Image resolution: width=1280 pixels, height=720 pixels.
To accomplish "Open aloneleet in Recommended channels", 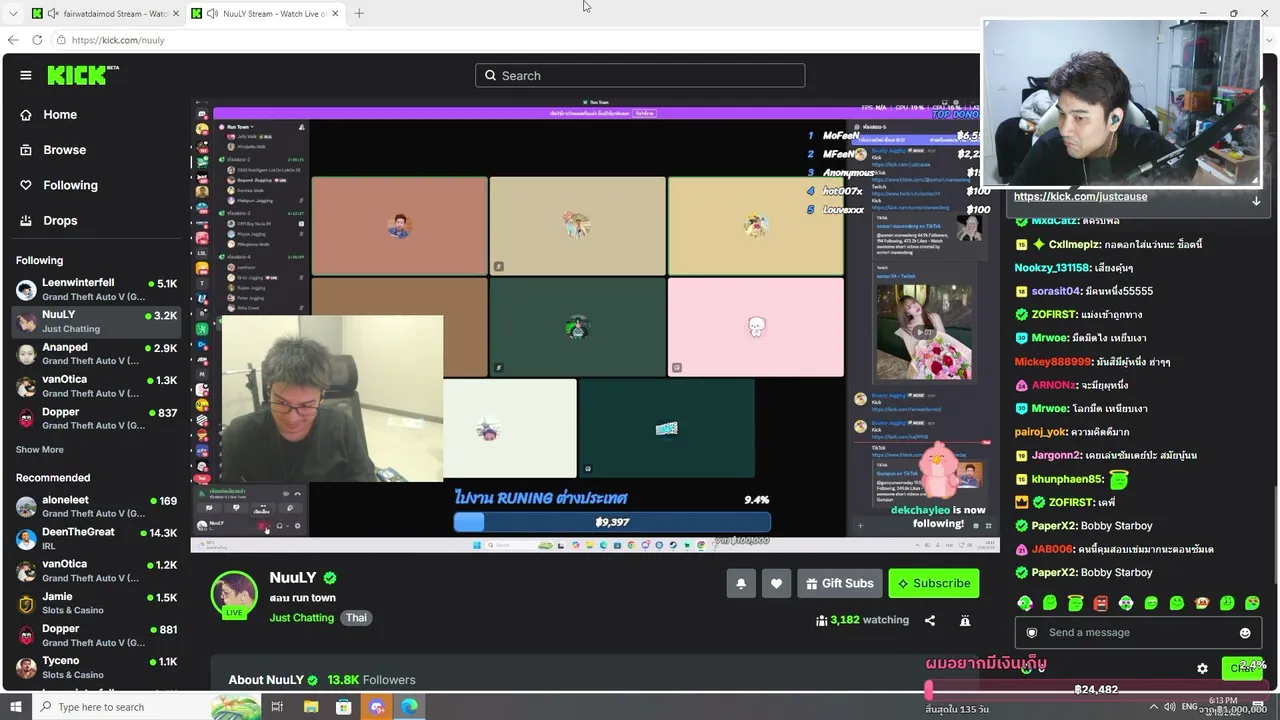I will point(96,507).
